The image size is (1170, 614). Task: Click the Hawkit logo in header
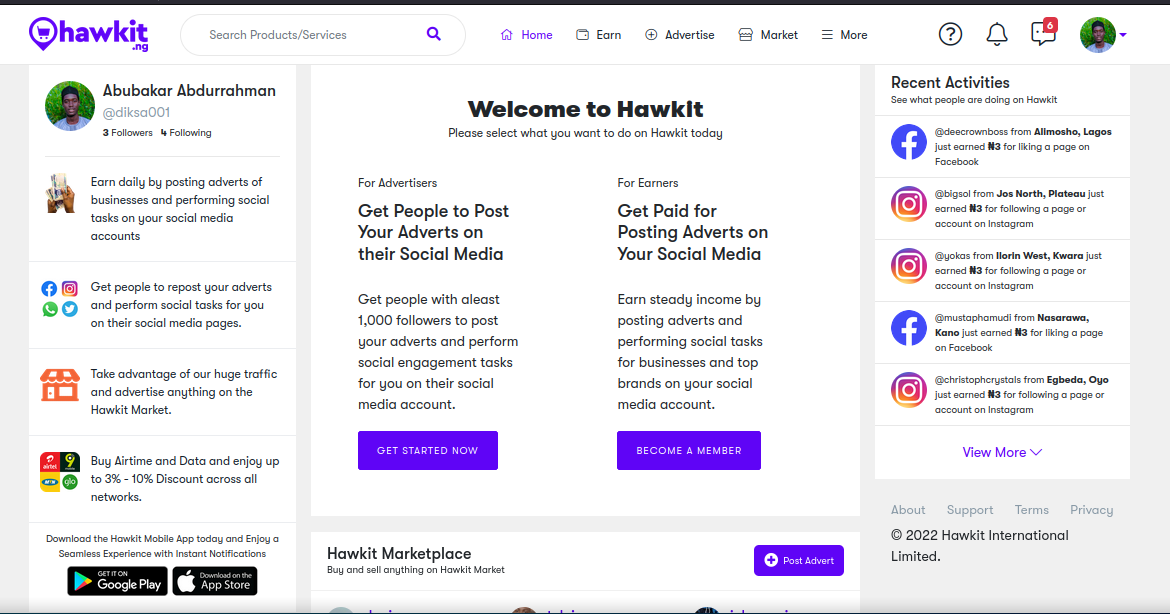pyautogui.click(x=89, y=34)
